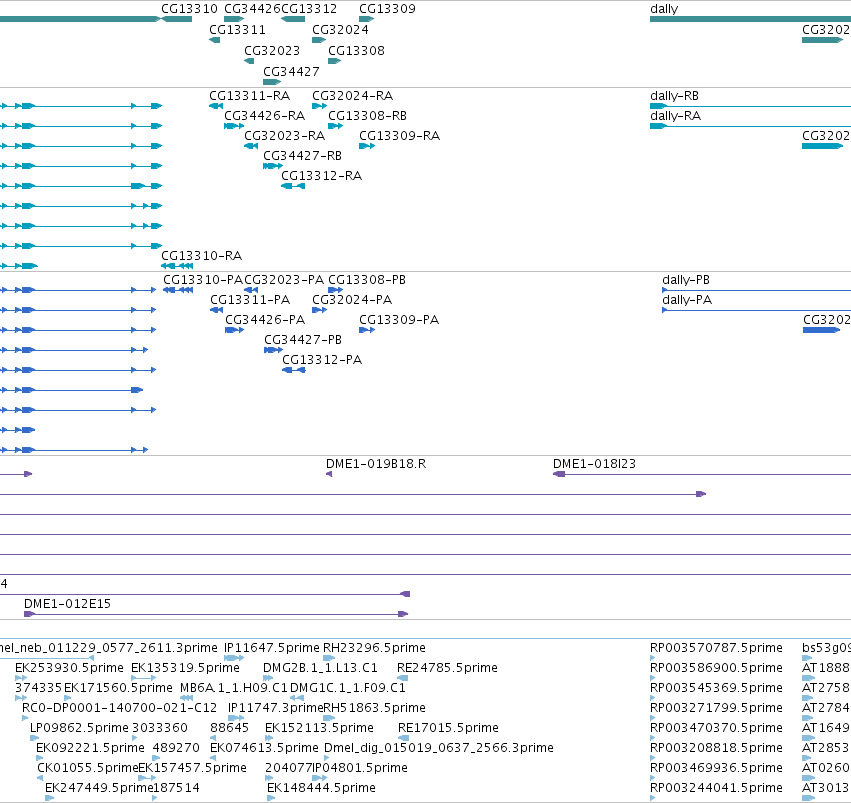The height and width of the screenshot is (803, 851).
Task: Open EST RE24785.5prime
Action: tap(447, 668)
